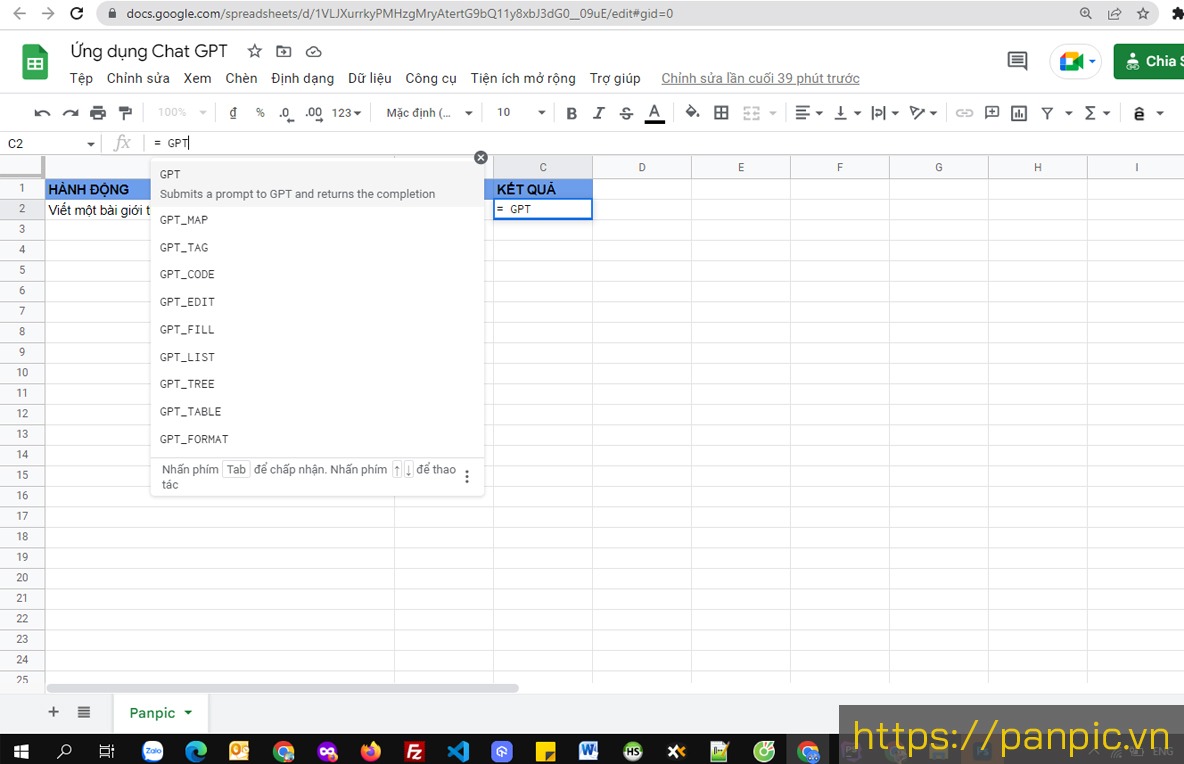Screen dimensions: 1184x764
Task: Format as percent with % icon
Action: click(261, 112)
